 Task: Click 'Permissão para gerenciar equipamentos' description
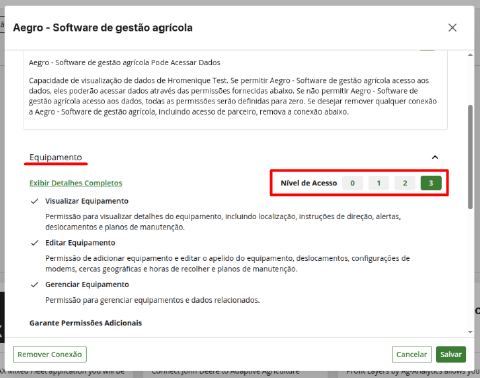pyautogui.click(x=152, y=300)
